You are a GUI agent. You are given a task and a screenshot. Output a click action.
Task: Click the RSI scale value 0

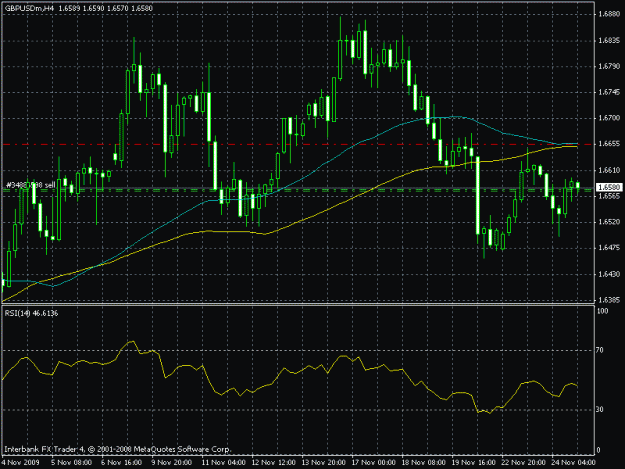[598, 451]
